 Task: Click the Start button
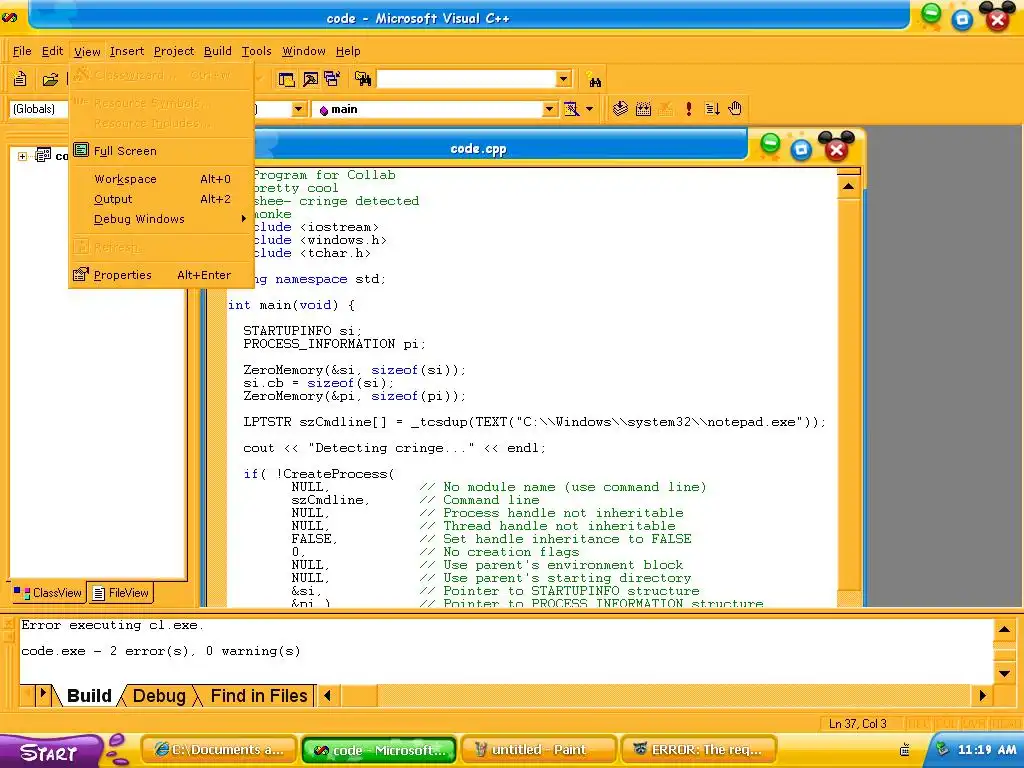(x=49, y=752)
